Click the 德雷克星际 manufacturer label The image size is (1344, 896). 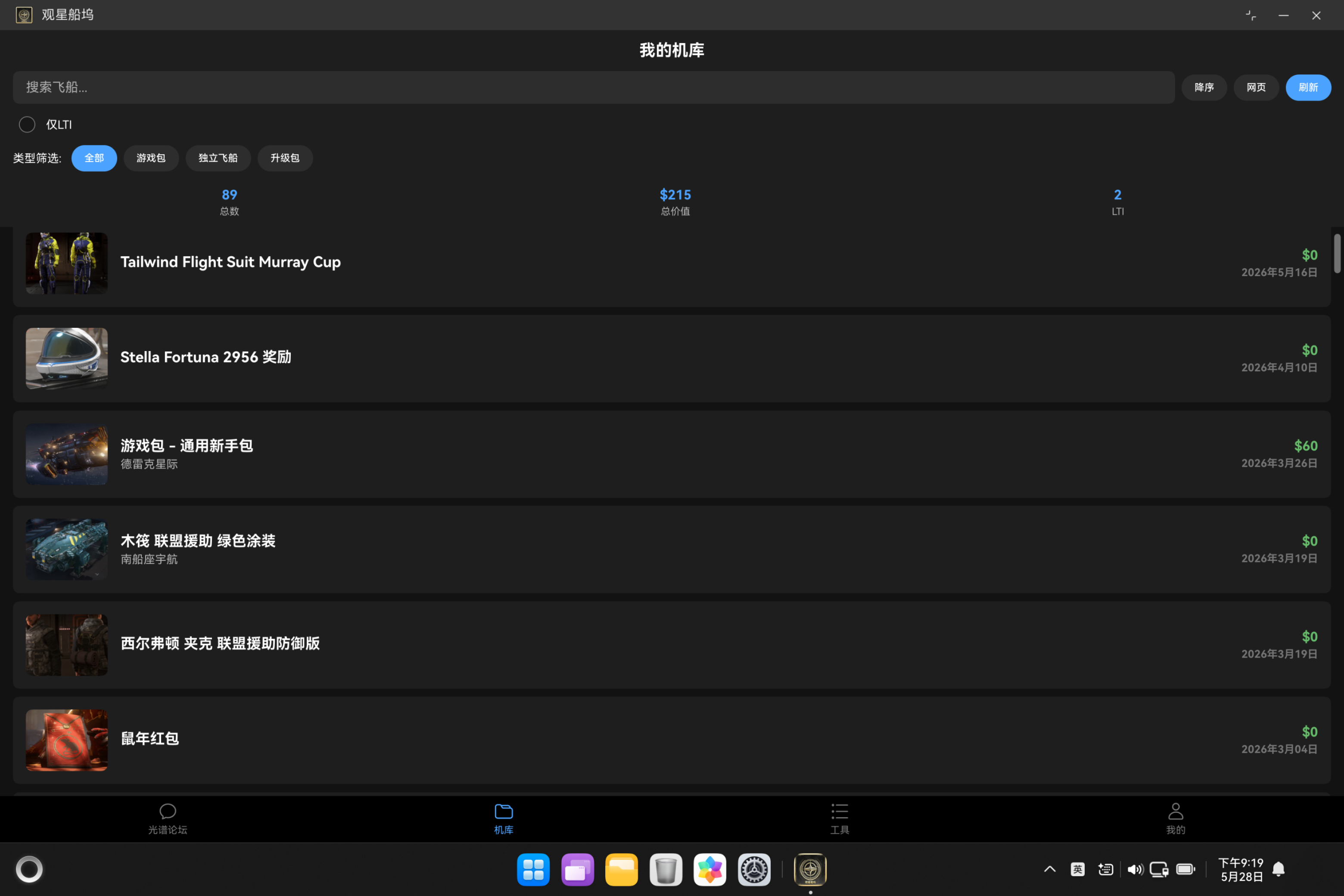click(x=149, y=464)
